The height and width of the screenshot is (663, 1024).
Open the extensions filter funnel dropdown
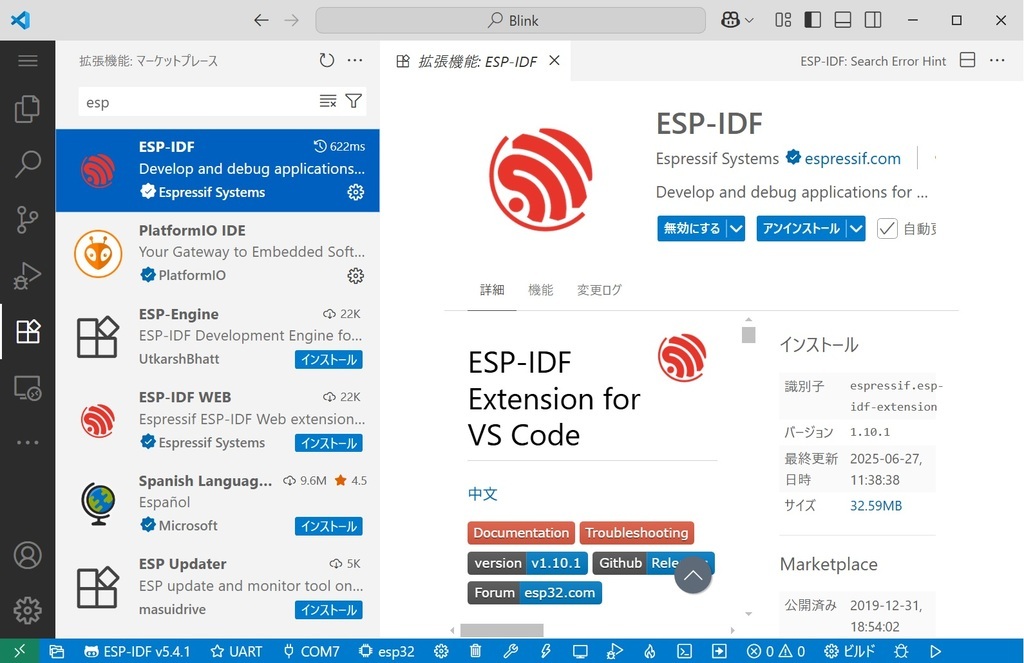click(353, 101)
